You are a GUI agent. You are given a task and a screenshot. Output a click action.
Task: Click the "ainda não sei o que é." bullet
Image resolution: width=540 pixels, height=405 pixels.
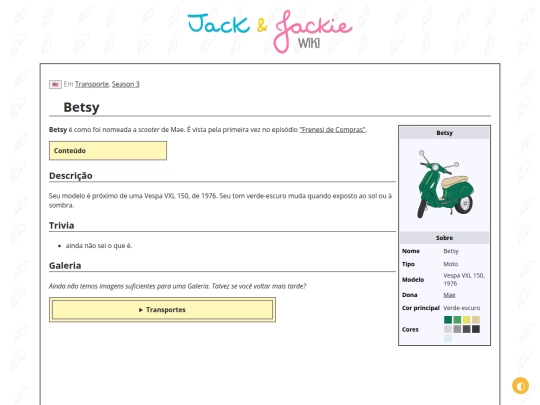pos(99,246)
